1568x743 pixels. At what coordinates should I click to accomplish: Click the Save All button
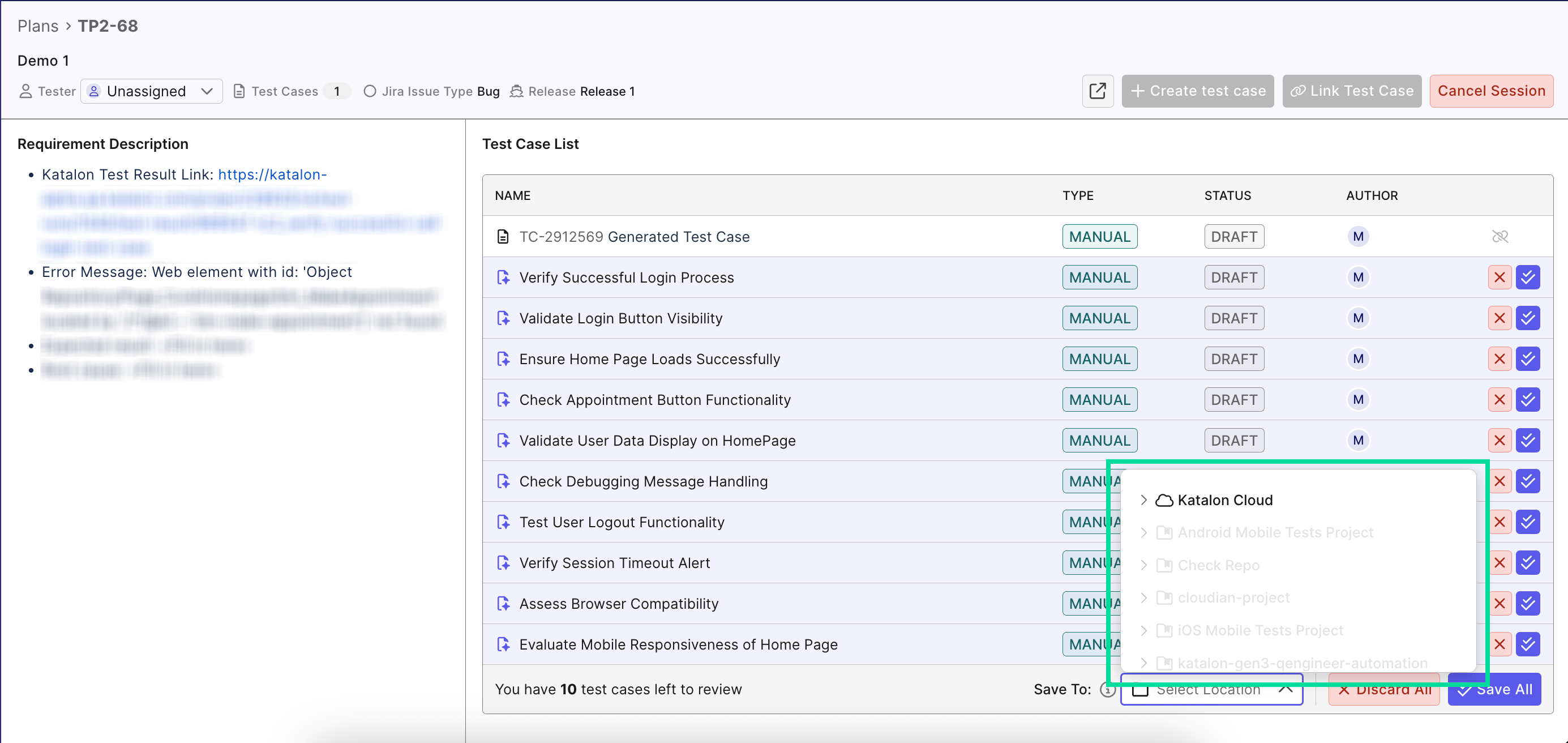(x=1495, y=689)
